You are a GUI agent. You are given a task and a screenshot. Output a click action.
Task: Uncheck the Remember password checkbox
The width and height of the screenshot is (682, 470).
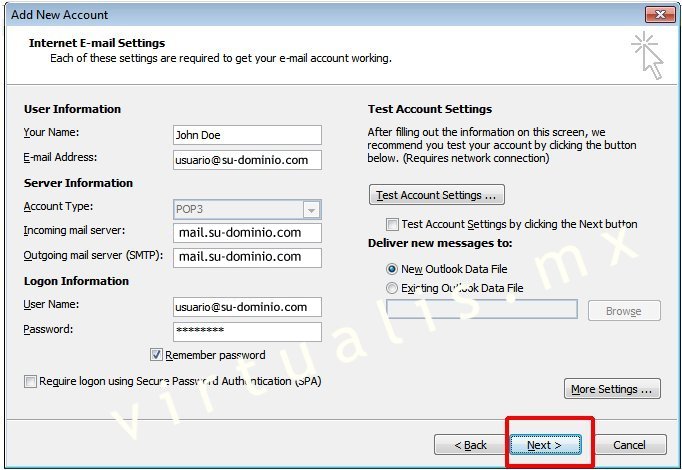156,355
